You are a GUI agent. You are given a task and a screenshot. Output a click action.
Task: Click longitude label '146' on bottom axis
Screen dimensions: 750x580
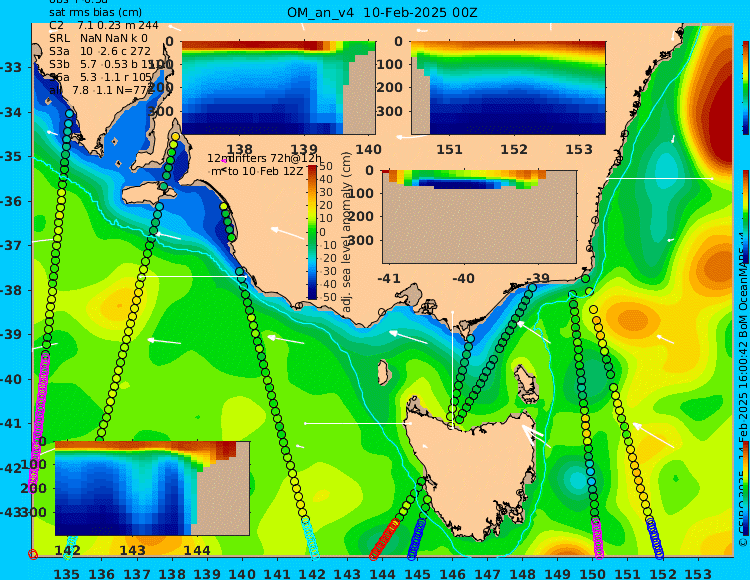pos(452,573)
